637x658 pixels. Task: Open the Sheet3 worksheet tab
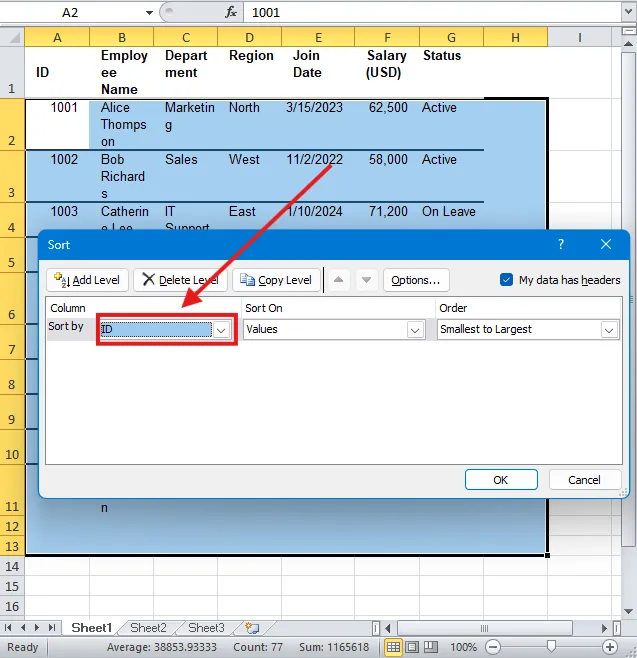[206, 628]
